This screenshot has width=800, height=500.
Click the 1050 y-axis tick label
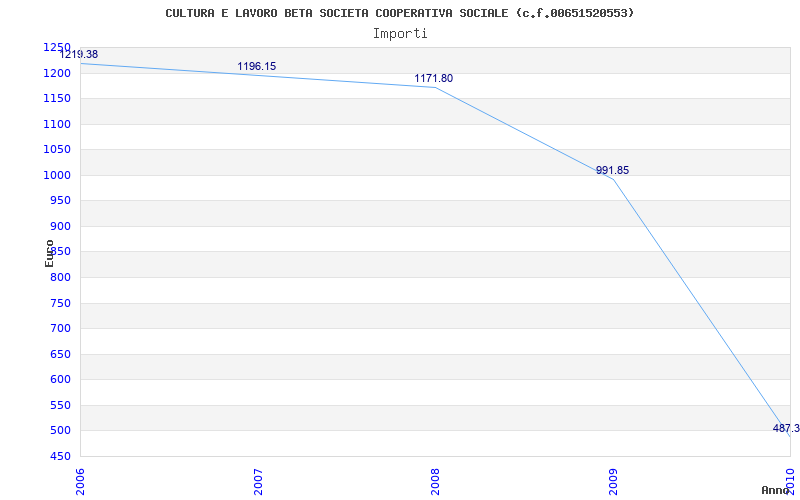point(57,149)
